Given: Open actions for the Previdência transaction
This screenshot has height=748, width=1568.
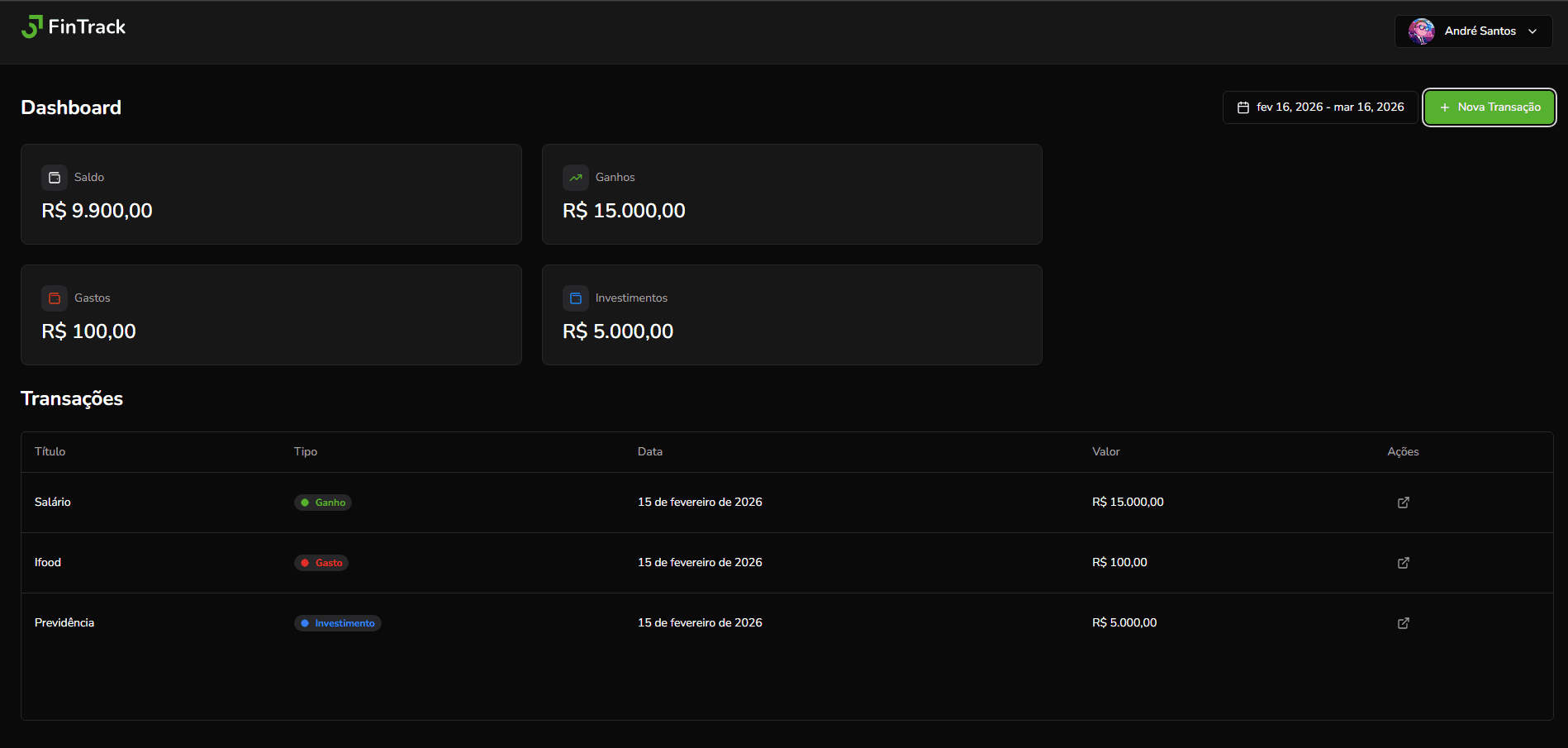Looking at the screenshot, I should tap(1403, 622).
